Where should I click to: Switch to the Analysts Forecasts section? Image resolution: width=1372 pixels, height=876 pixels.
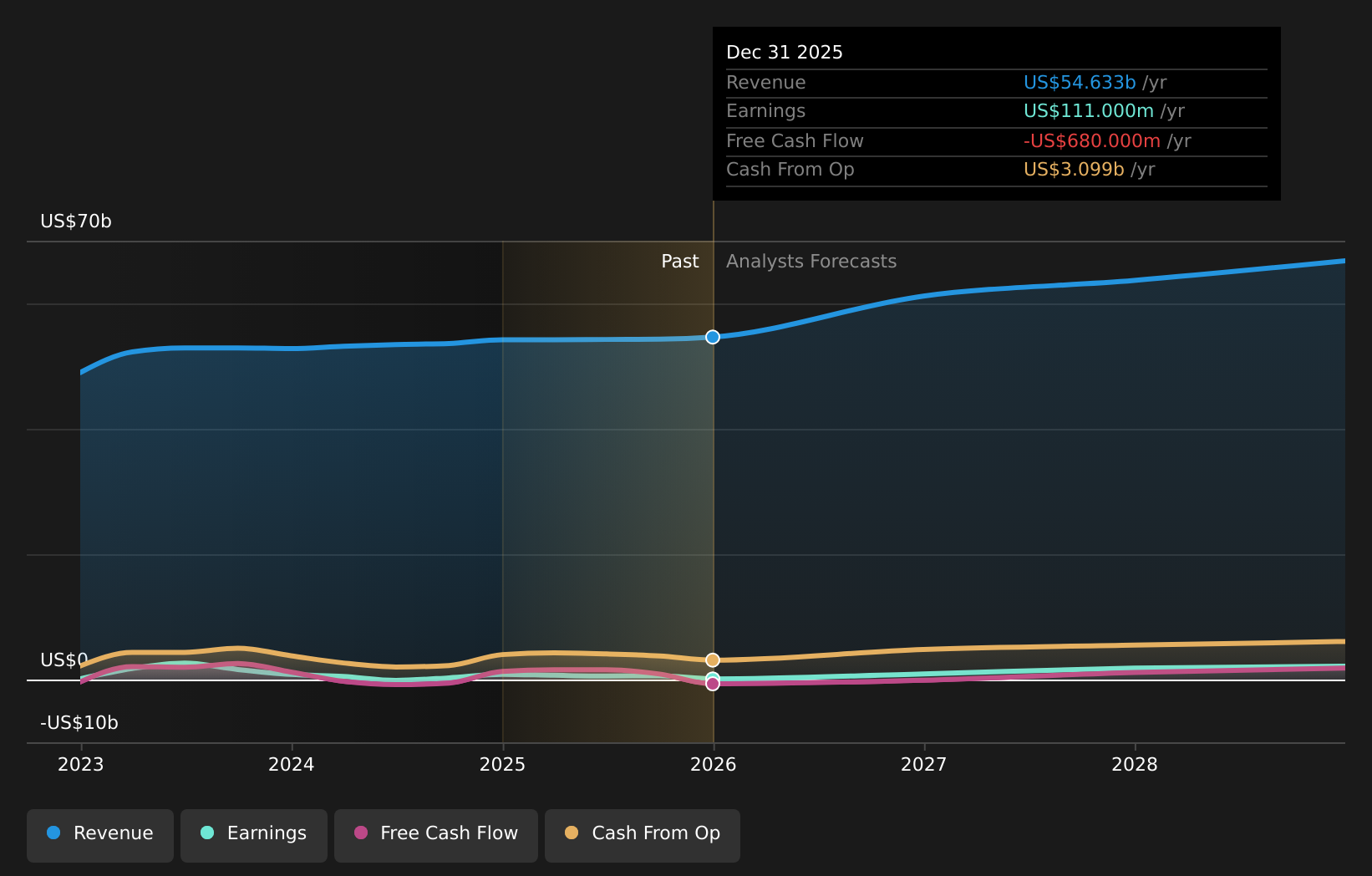810,261
